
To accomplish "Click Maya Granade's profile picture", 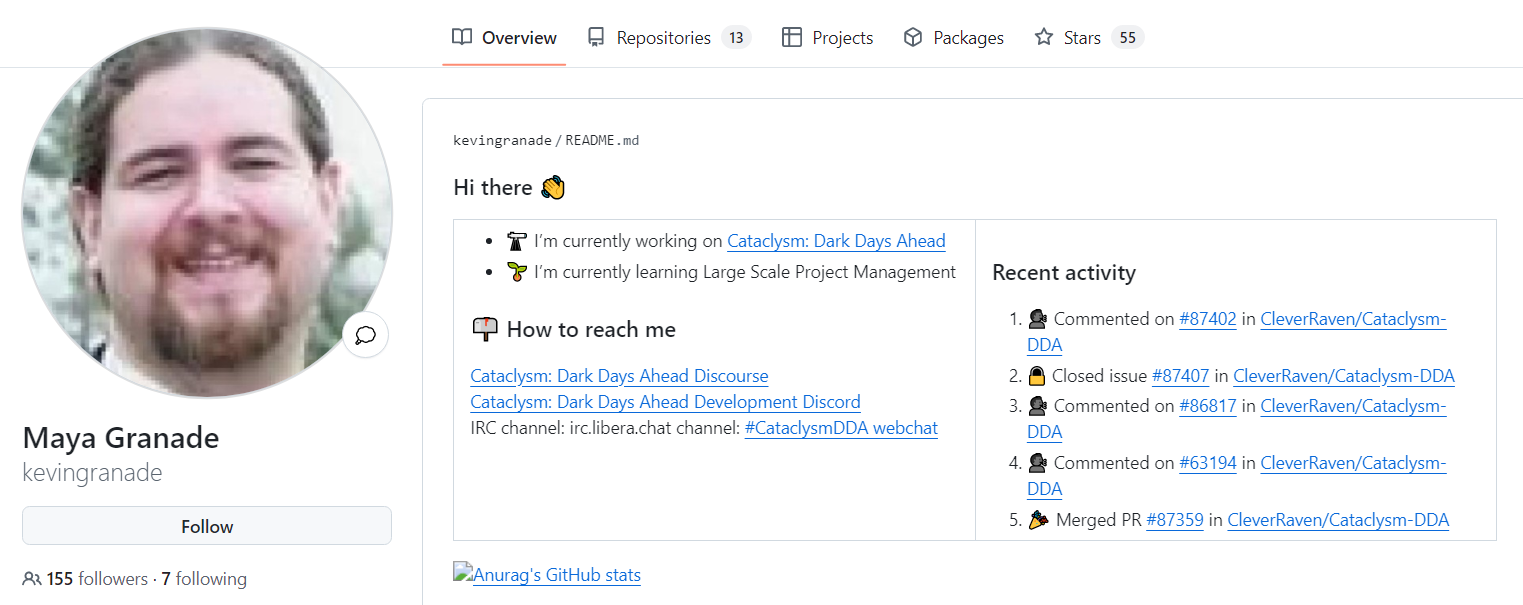I will (x=207, y=212).
